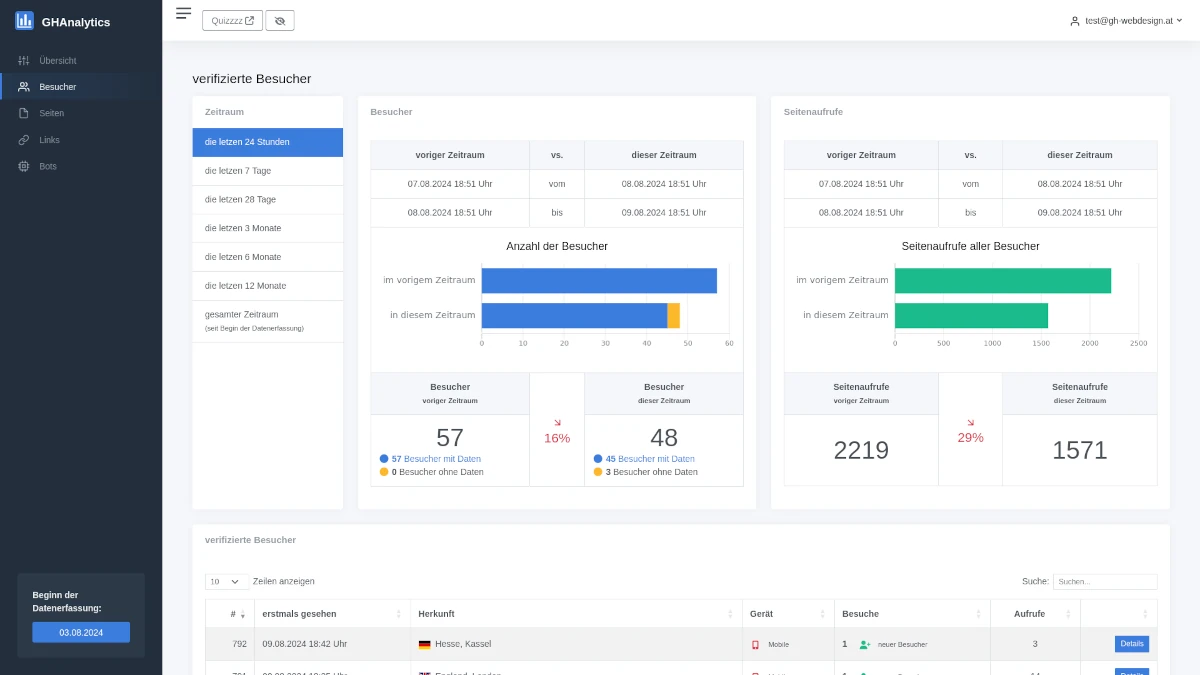Toggle the crossed-out eye visibility button

(x=280, y=20)
